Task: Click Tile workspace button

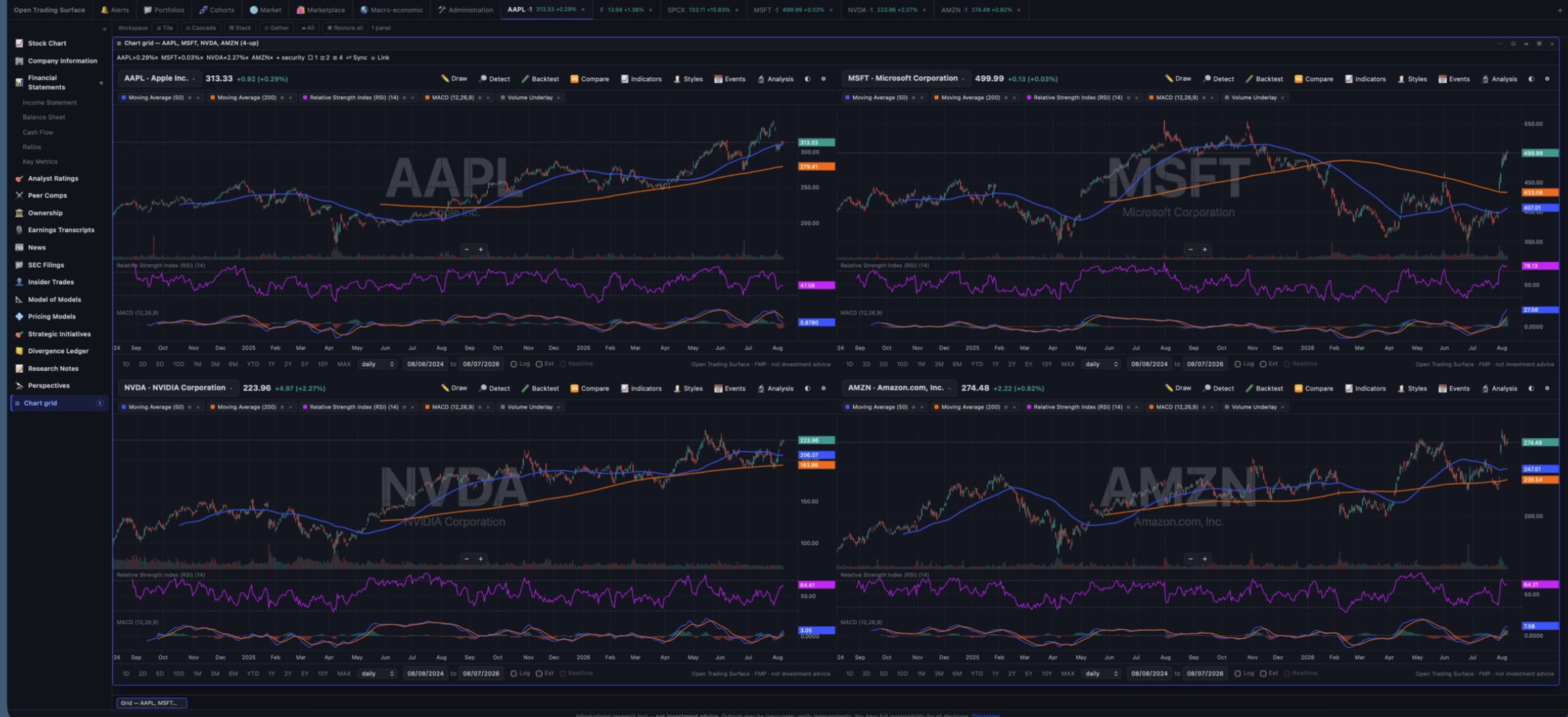Action: (165, 28)
